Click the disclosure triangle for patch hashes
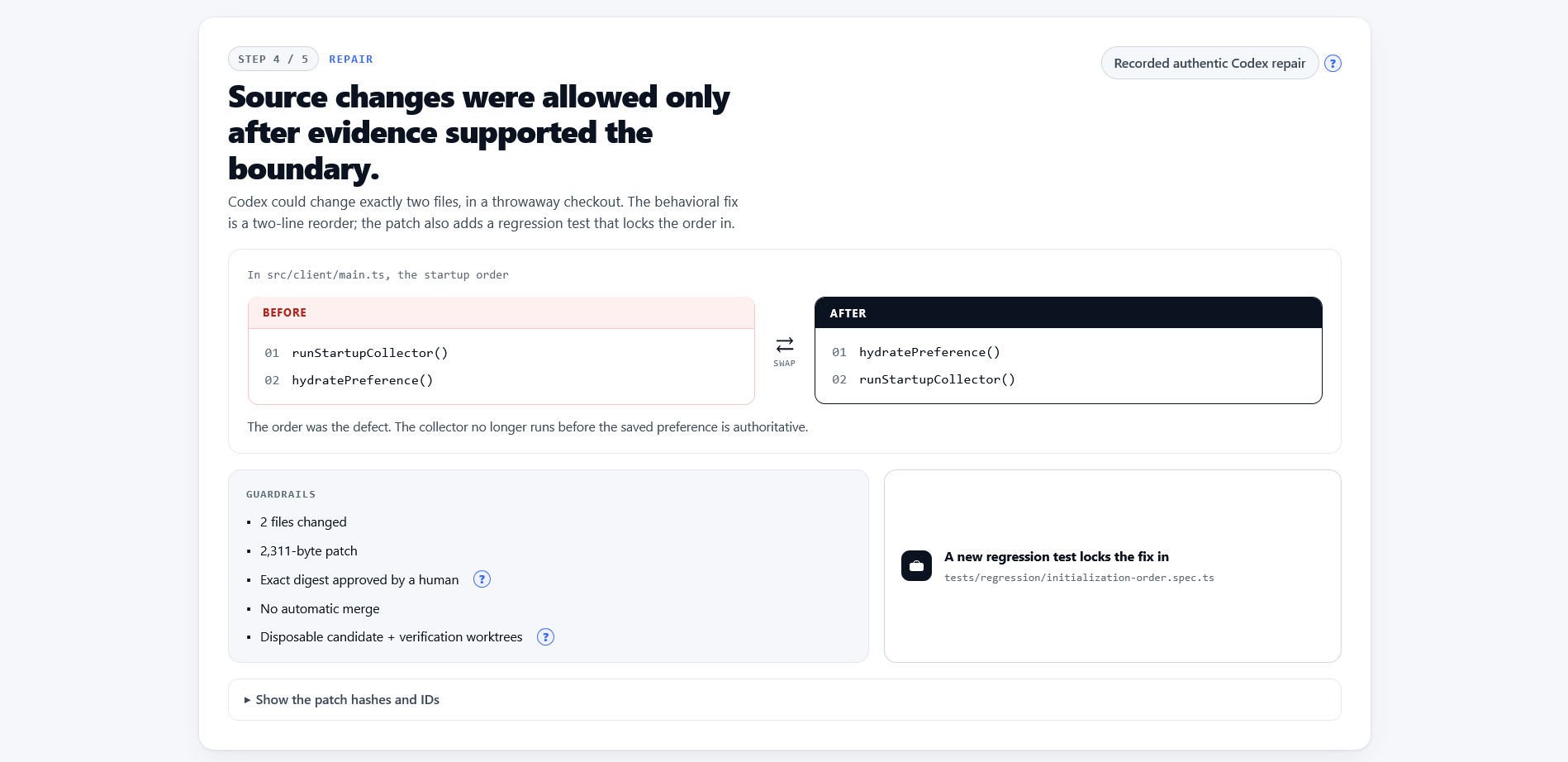 pyautogui.click(x=247, y=700)
